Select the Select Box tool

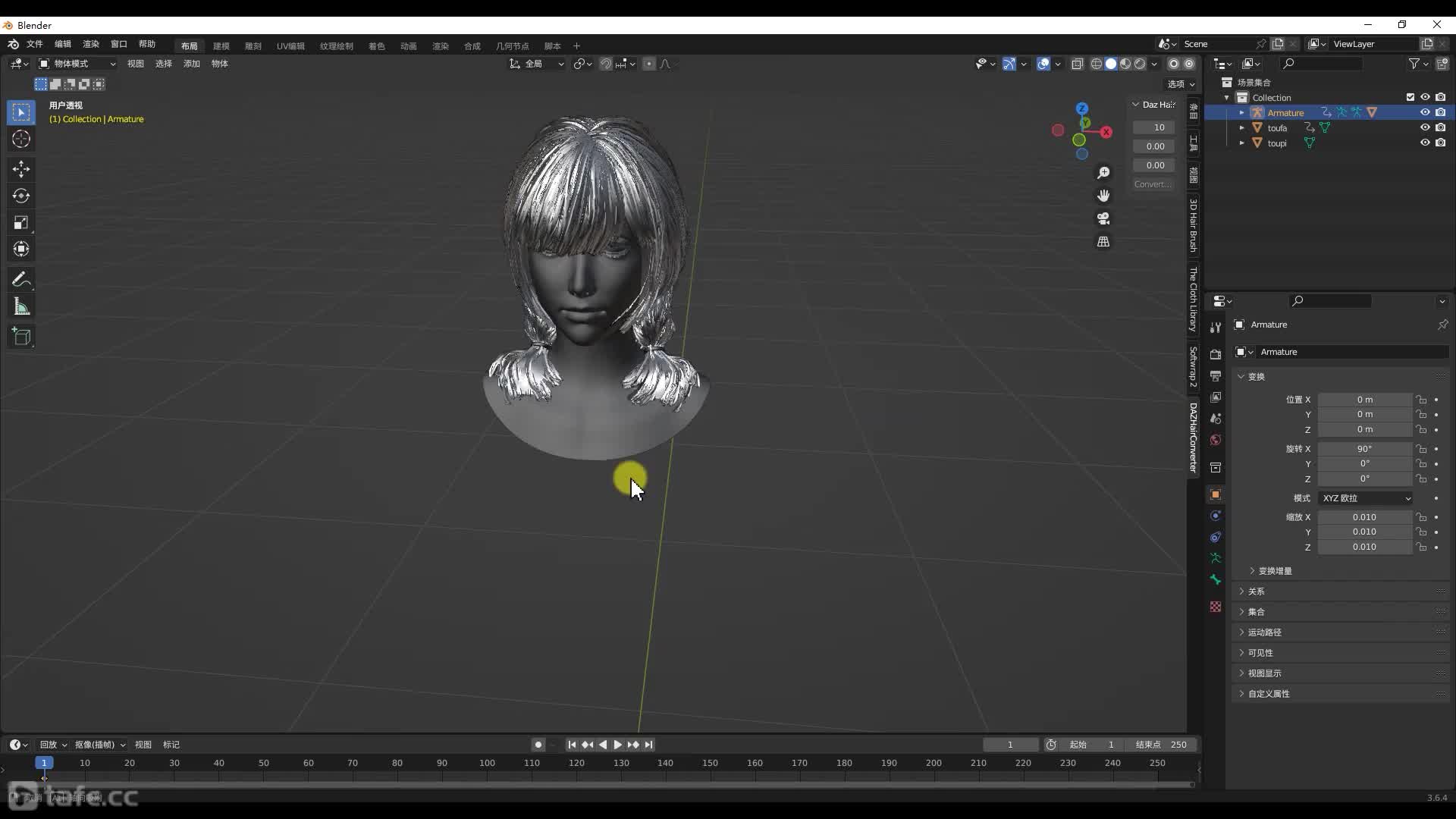tap(21, 112)
